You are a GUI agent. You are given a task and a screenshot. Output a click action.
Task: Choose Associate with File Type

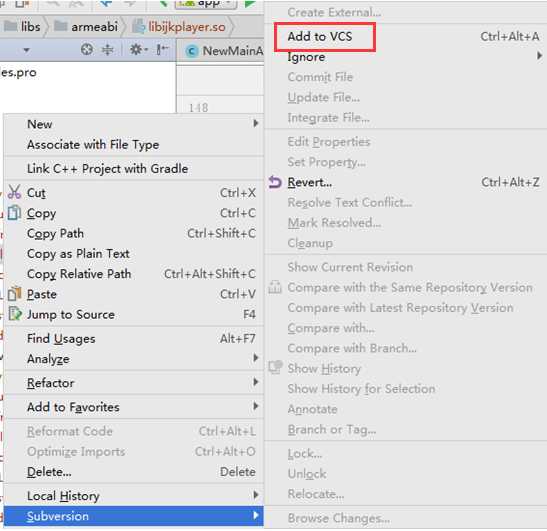click(x=134, y=144)
